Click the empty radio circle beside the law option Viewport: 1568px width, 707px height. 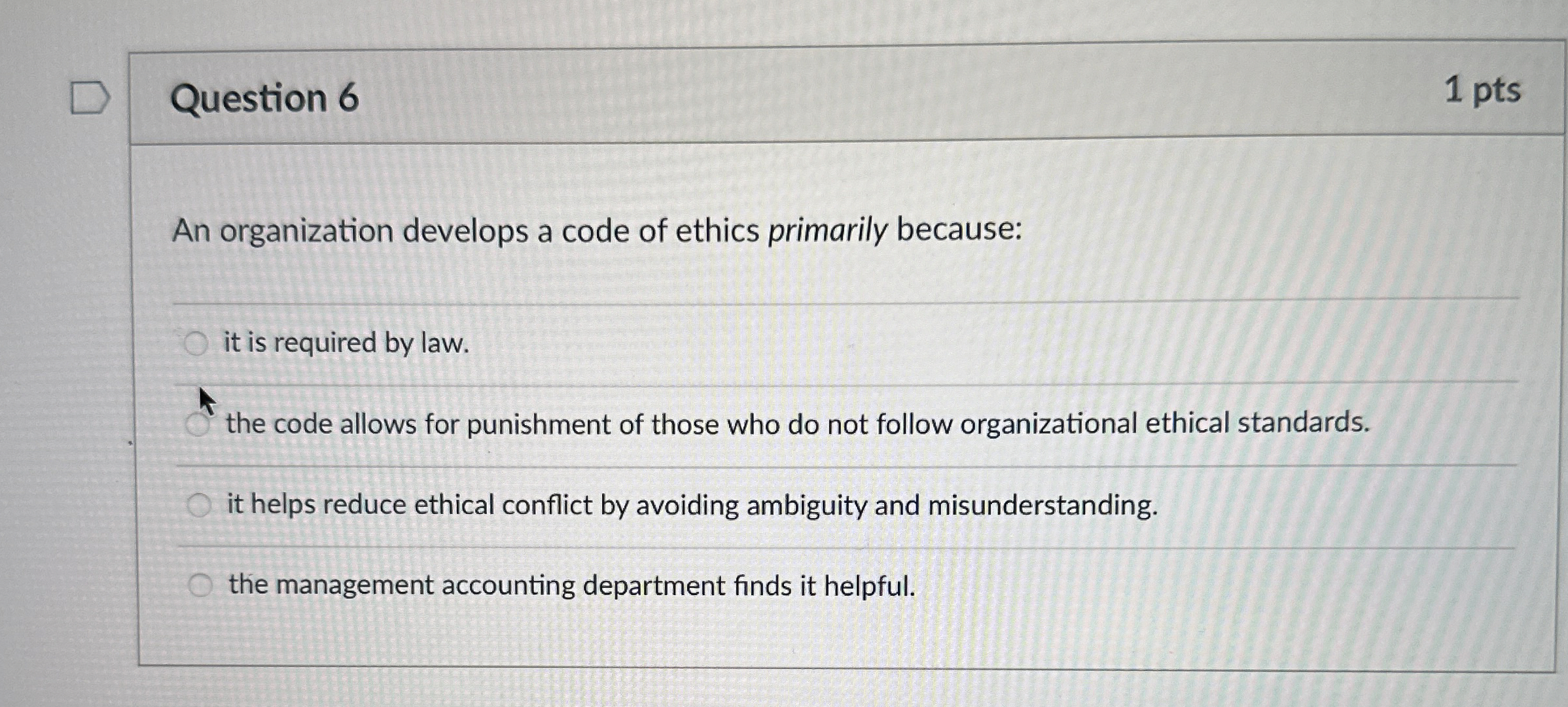coord(195,343)
